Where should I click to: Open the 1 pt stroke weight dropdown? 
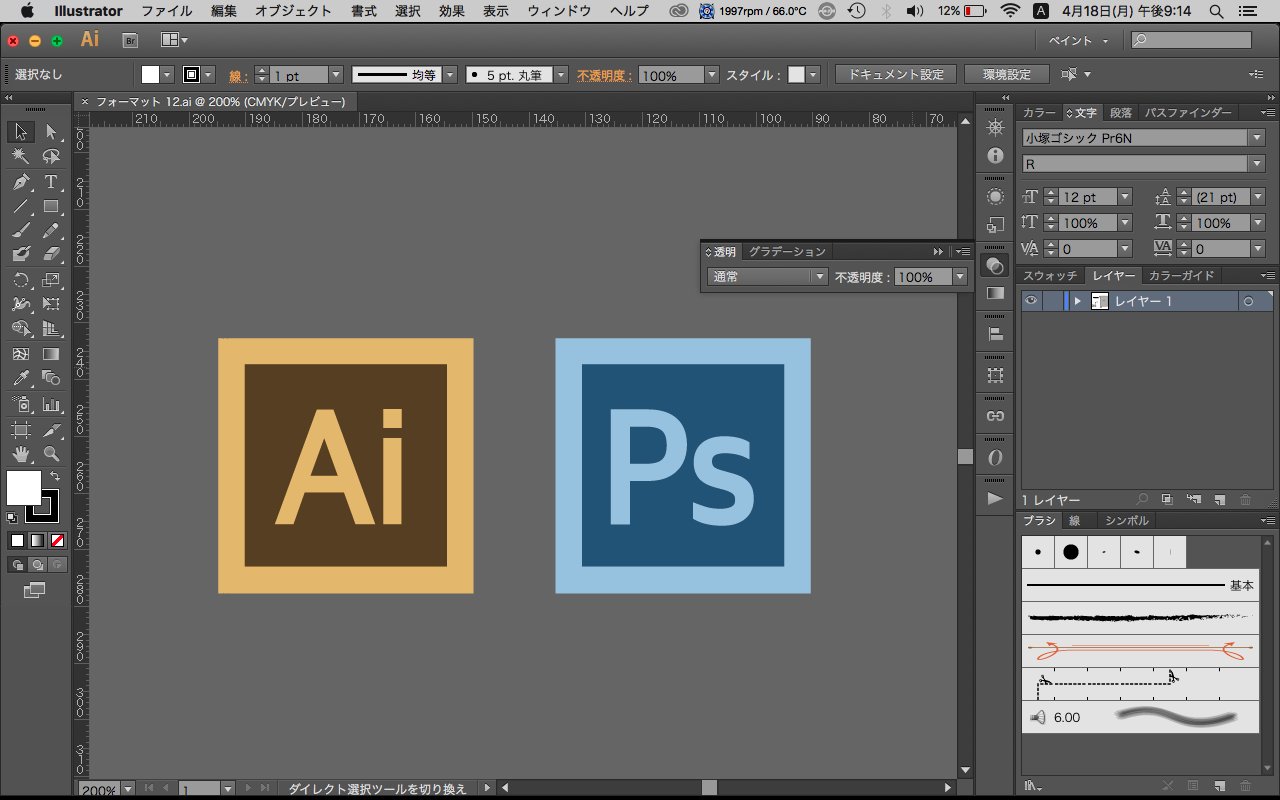336,75
